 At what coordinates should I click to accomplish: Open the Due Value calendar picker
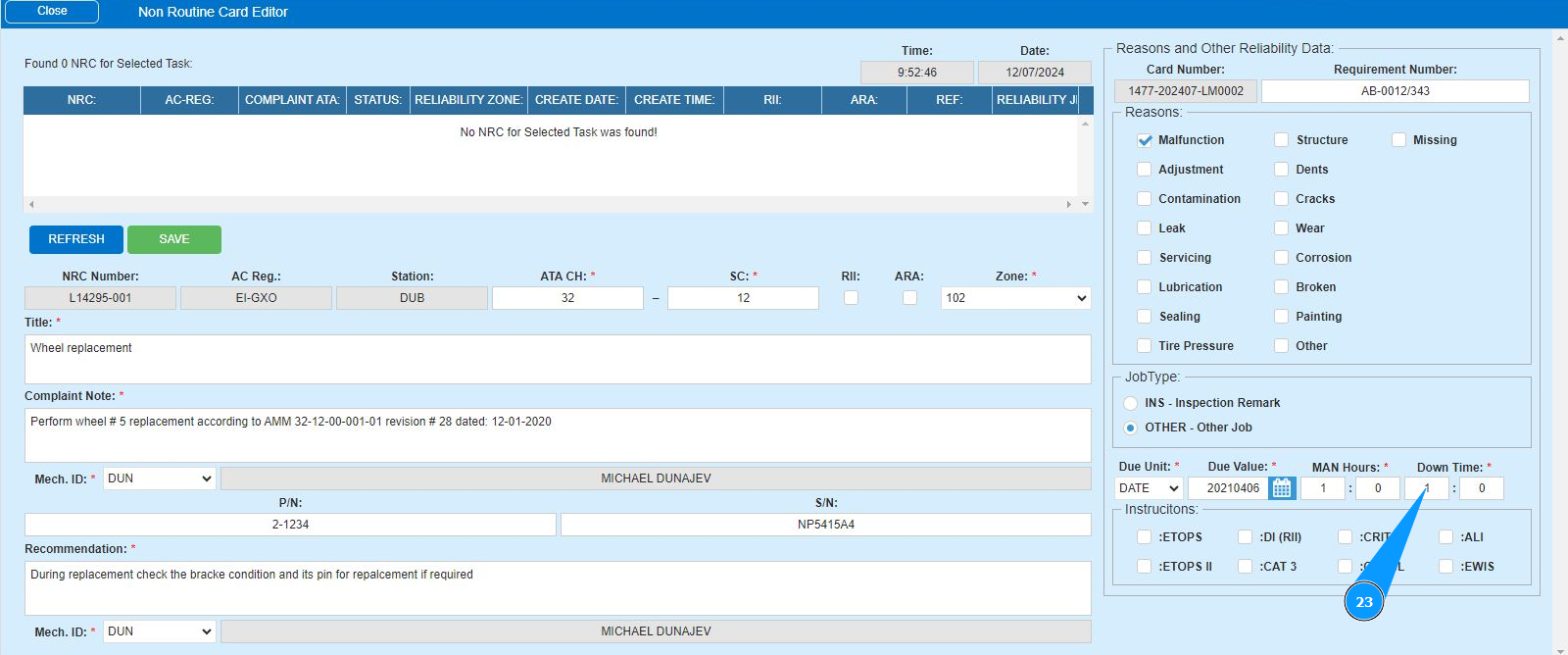[x=1281, y=488]
